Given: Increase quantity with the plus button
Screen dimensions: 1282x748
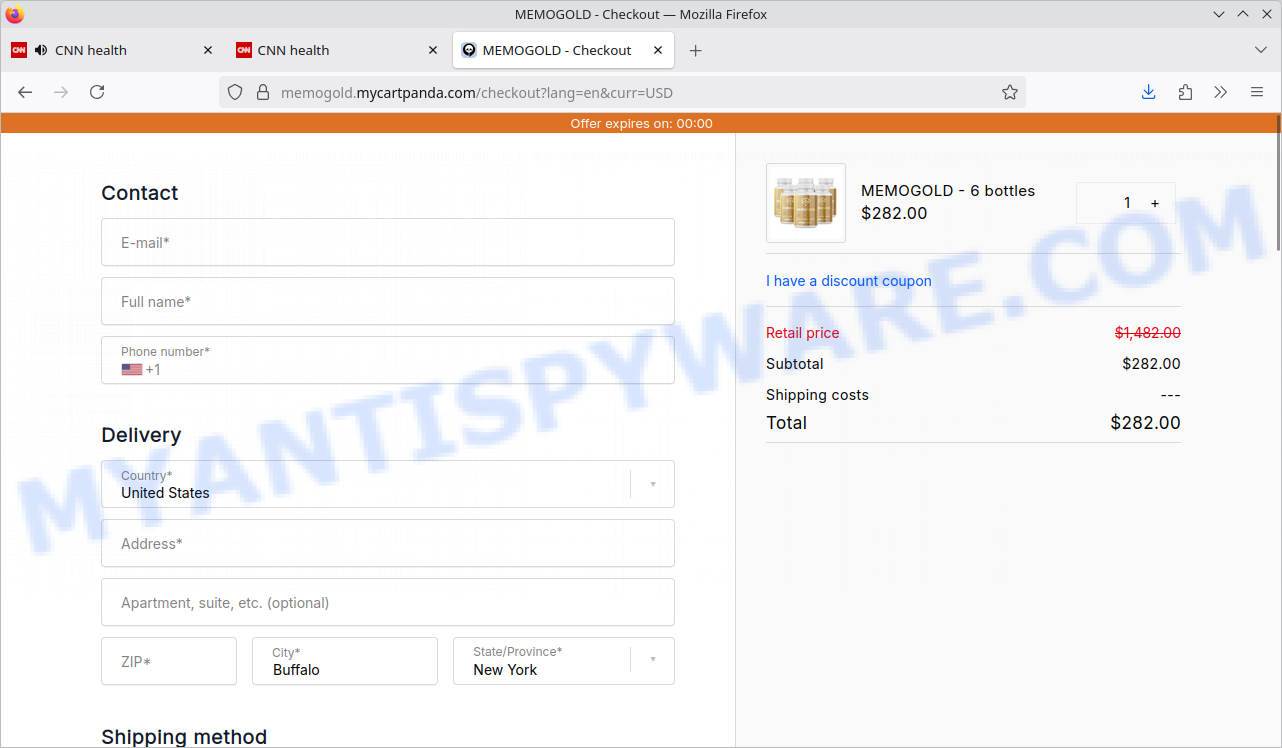Looking at the screenshot, I should (x=1155, y=203).
